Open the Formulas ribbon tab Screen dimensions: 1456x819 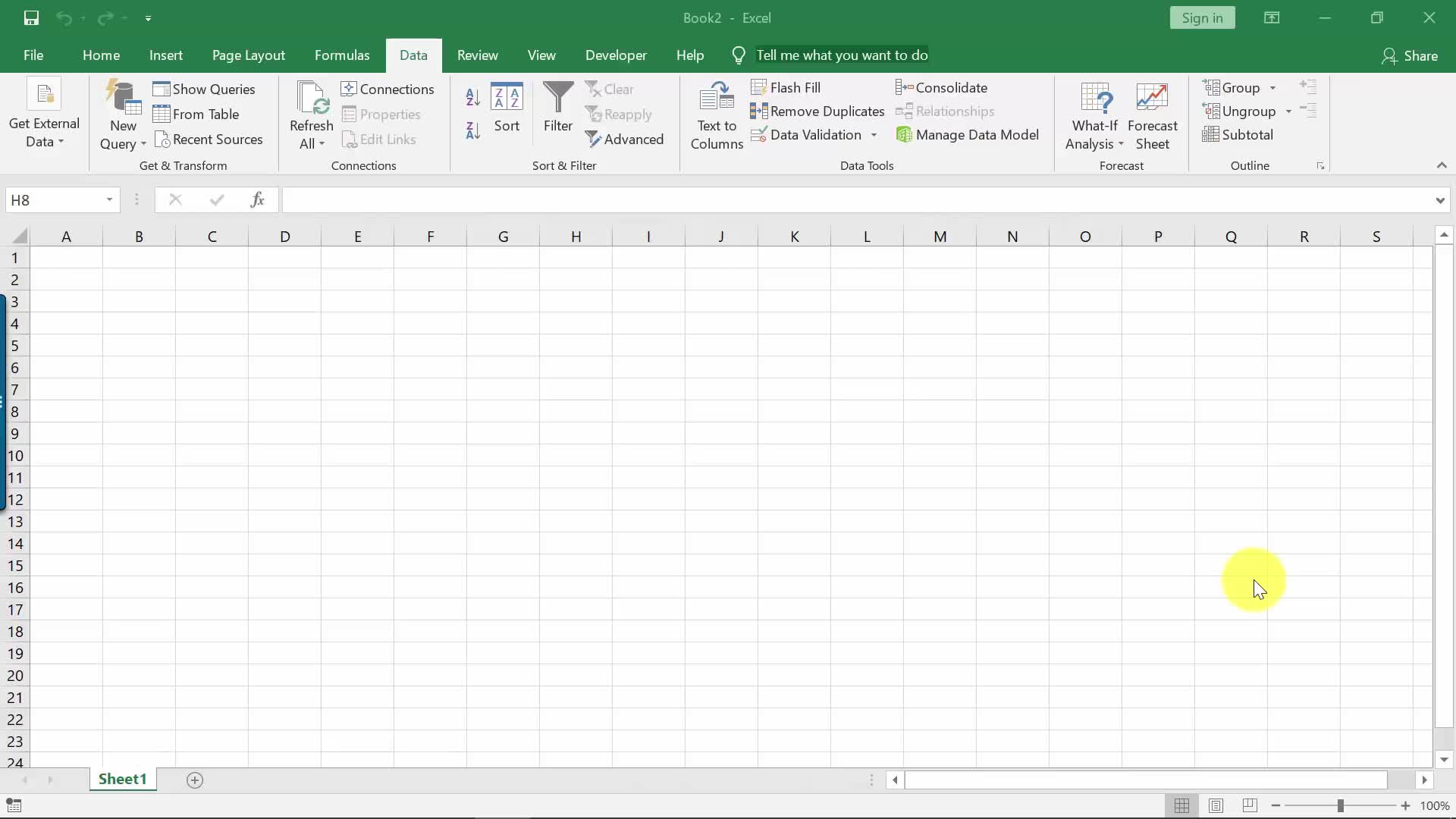342,55
